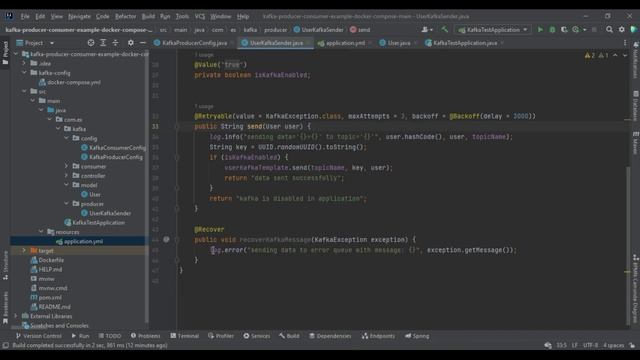The height and width of the screenshot is (360, 640).
Task: Build project with the hammer icon
Action: [x=444, y=30]
